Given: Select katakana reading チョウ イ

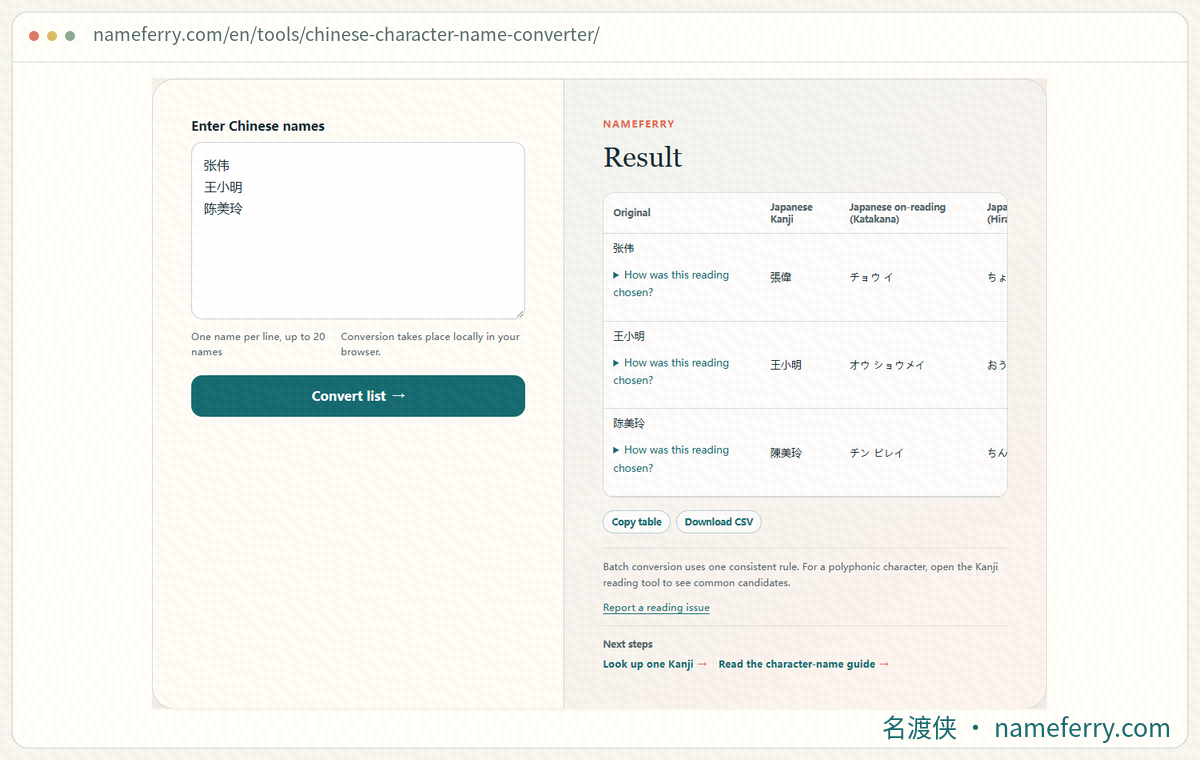Looking at the screenshot, I should pos(871,277).
